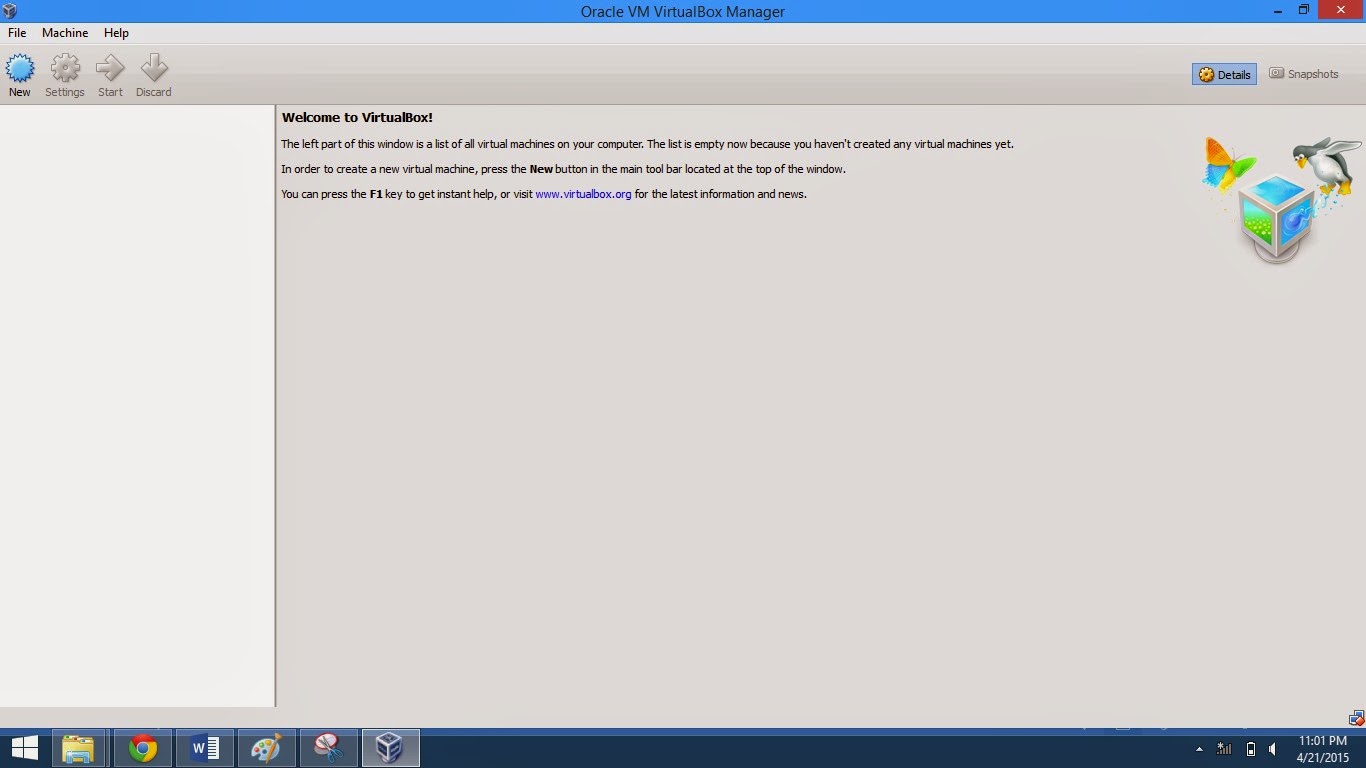Screen dimensions: 1366x768
Task: Click the VirtualBox icon in title bar
Action: [x=10, y=11]
